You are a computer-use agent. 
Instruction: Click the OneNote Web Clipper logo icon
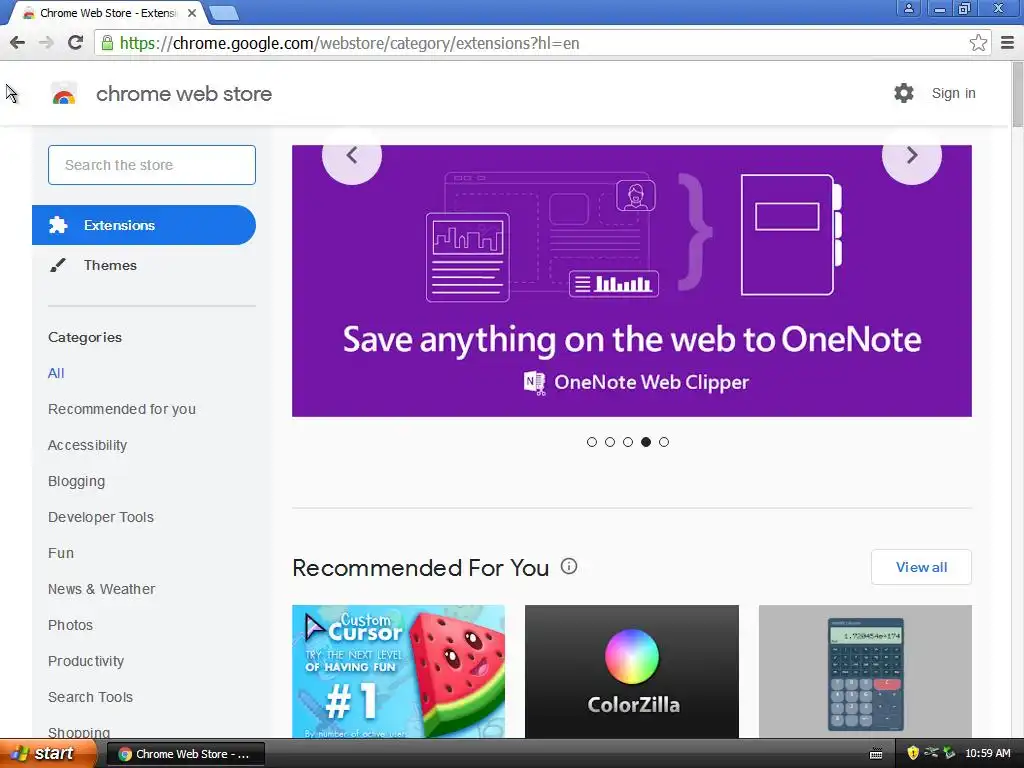(x=535, y=383)
